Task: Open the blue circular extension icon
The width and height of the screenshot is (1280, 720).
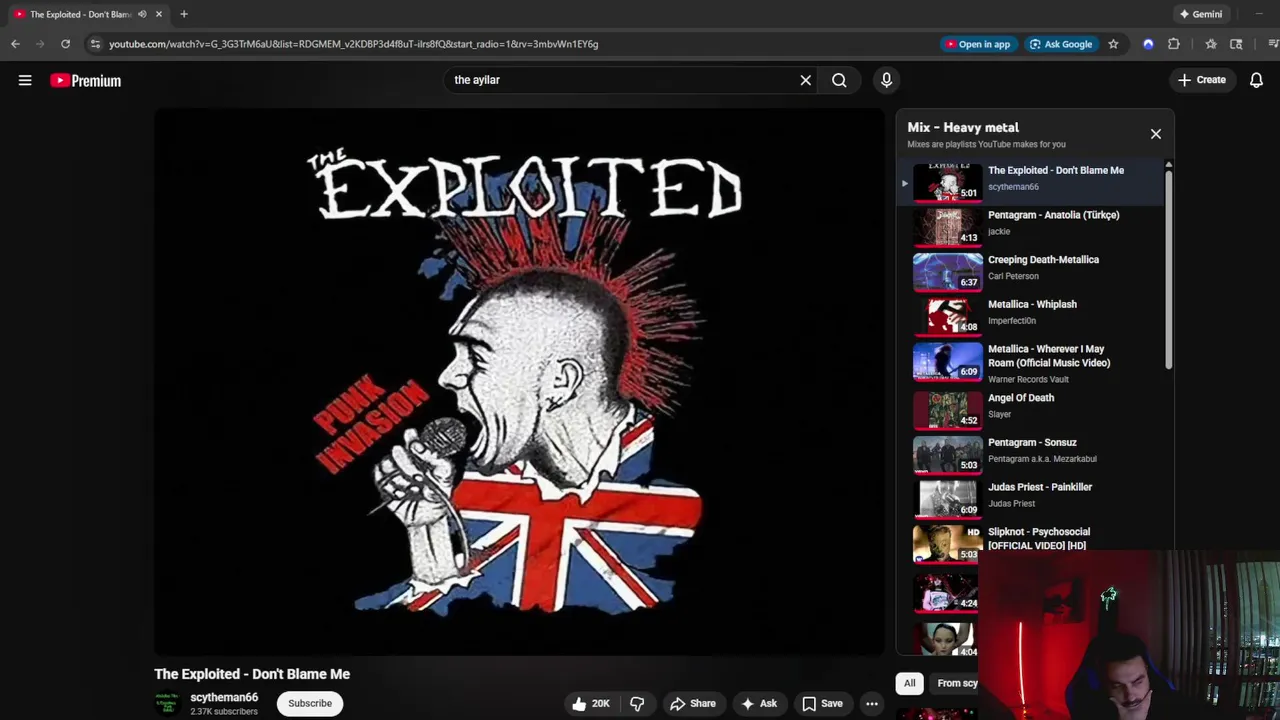Action: [x=1148, y=44]
